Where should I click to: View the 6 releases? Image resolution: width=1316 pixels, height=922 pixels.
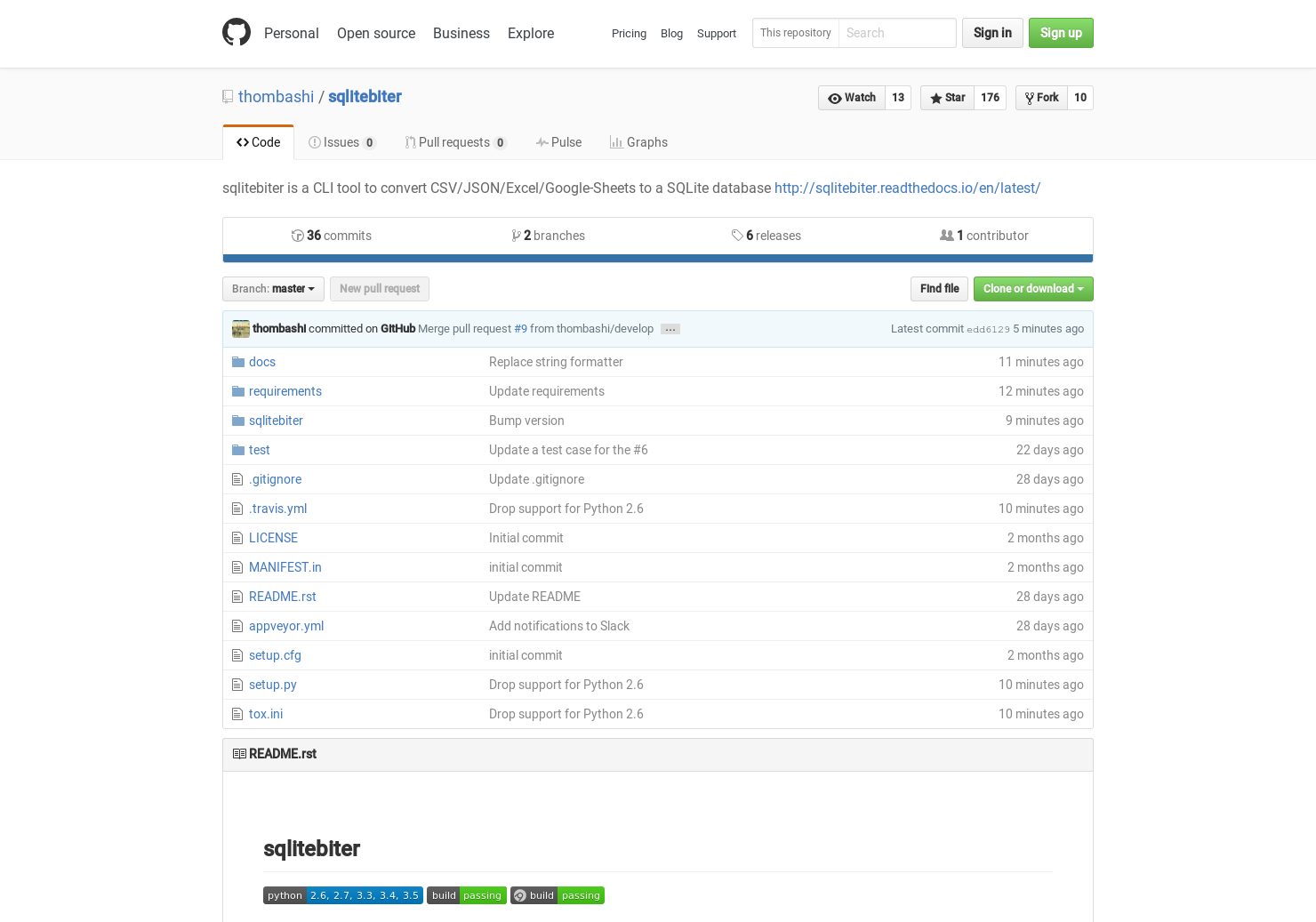click(x=766, y=236)
